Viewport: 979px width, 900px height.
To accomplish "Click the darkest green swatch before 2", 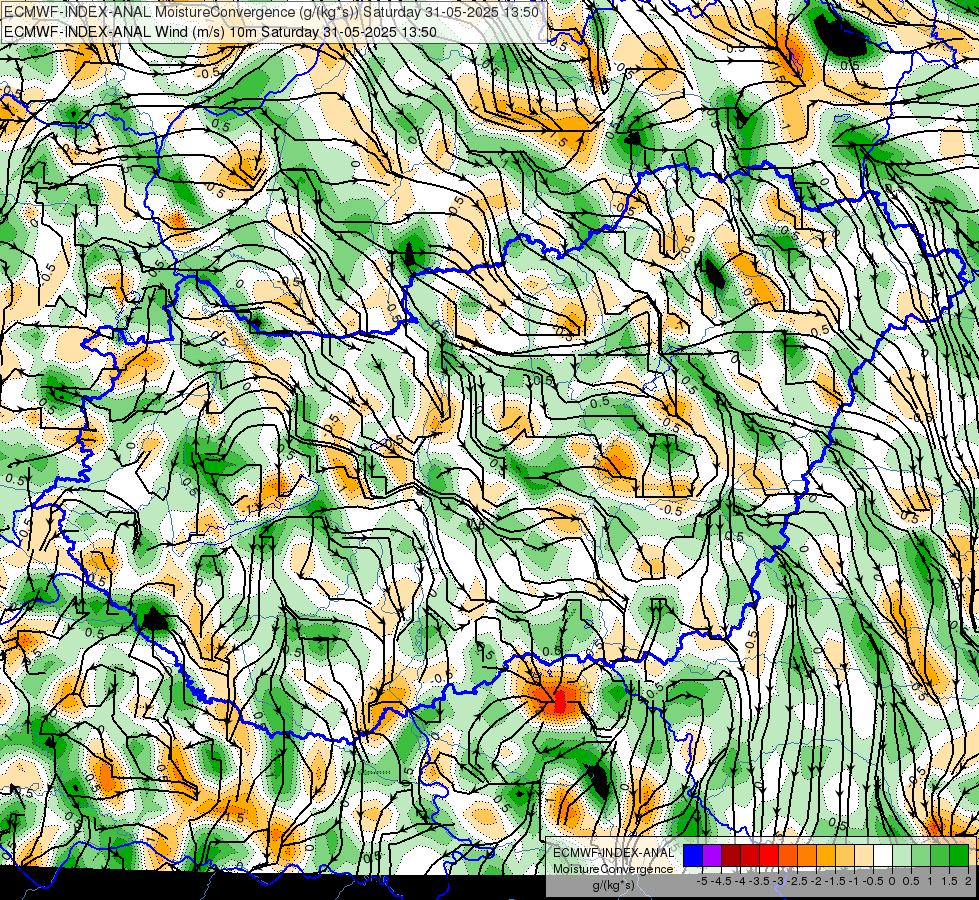I will tap(959, 856).
